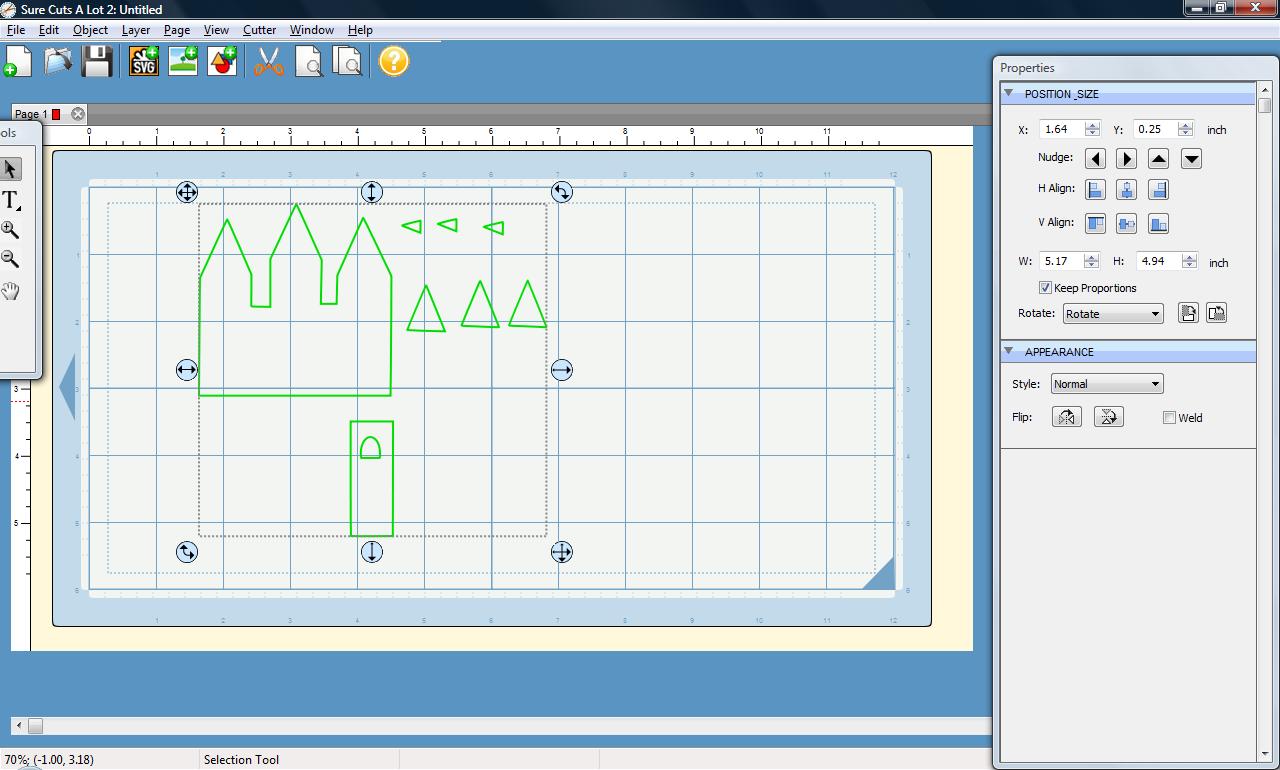Select the Hand pan tool
The image size is (1280, 770).
coord(10,291)
